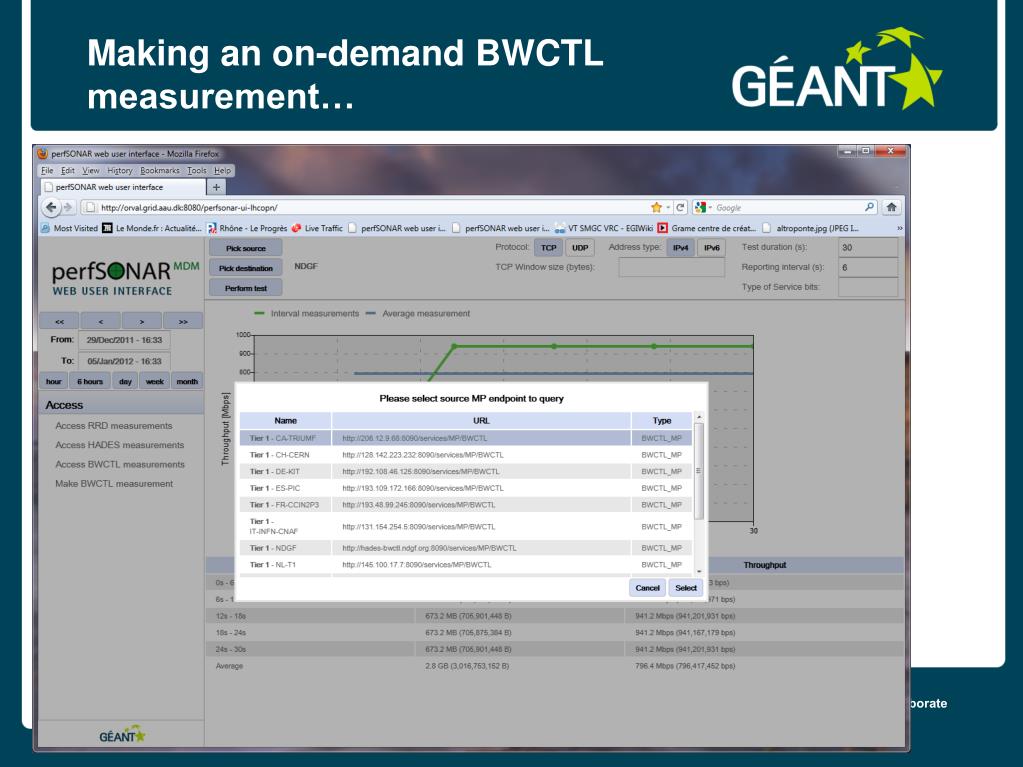Open the Help menu
The height and width of the screenshot is (767, 1023).
coord(222,170)
